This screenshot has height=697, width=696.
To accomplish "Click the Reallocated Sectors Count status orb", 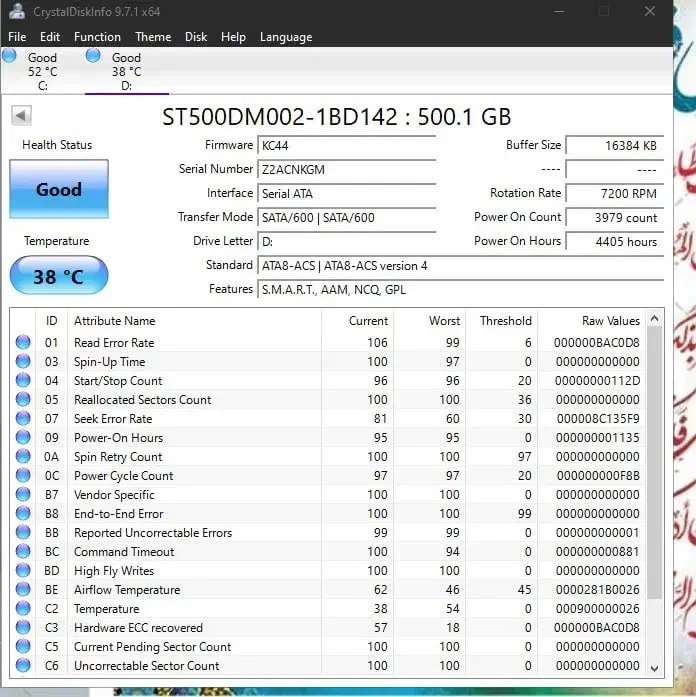I will [x=23, y=399].
